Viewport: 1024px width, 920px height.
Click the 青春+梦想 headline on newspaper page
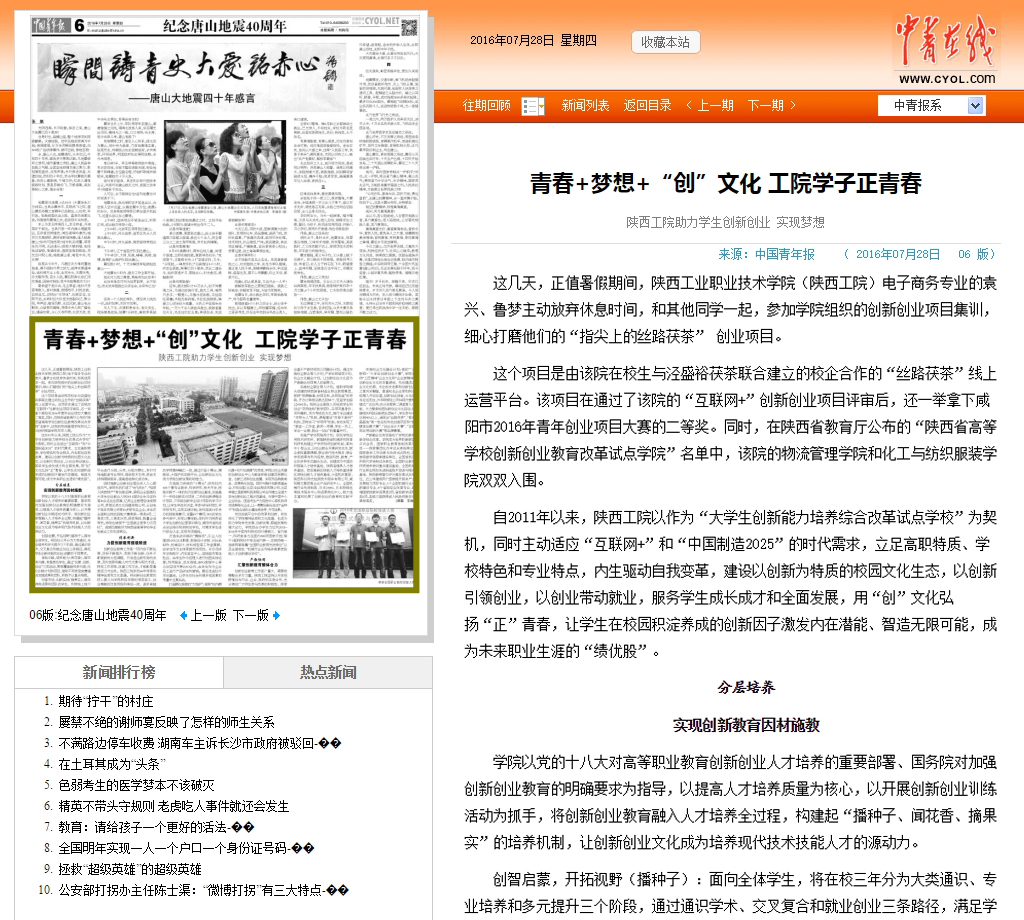(224, 339)
